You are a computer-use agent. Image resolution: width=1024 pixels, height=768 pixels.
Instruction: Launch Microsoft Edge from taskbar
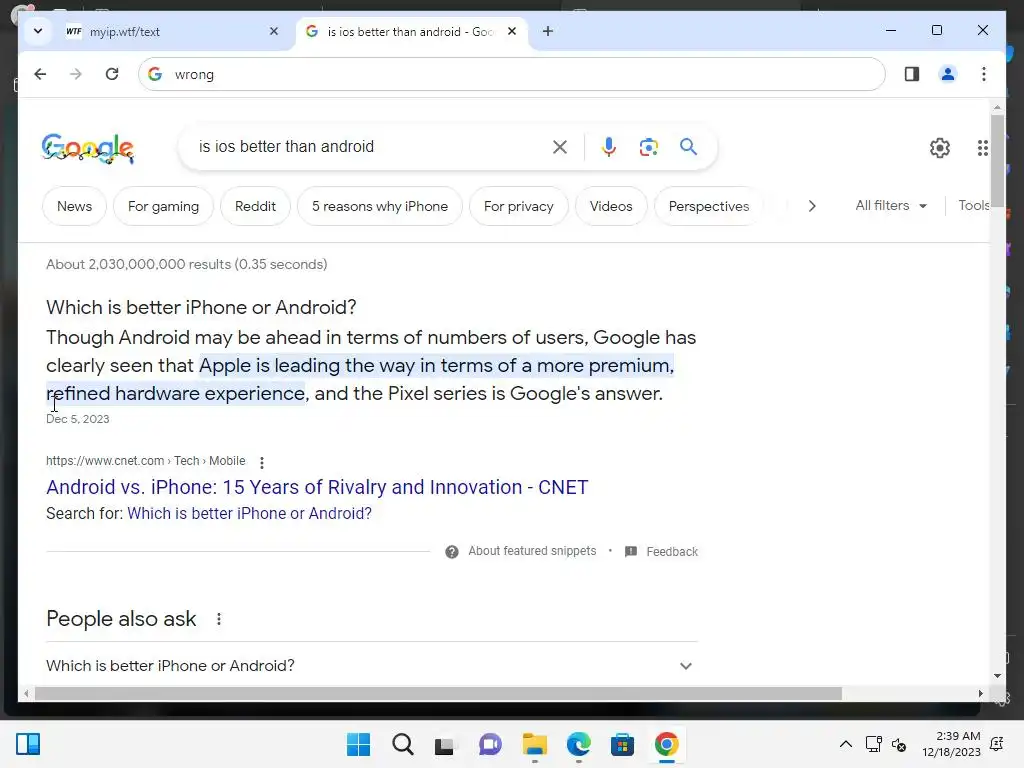point(579,744)
